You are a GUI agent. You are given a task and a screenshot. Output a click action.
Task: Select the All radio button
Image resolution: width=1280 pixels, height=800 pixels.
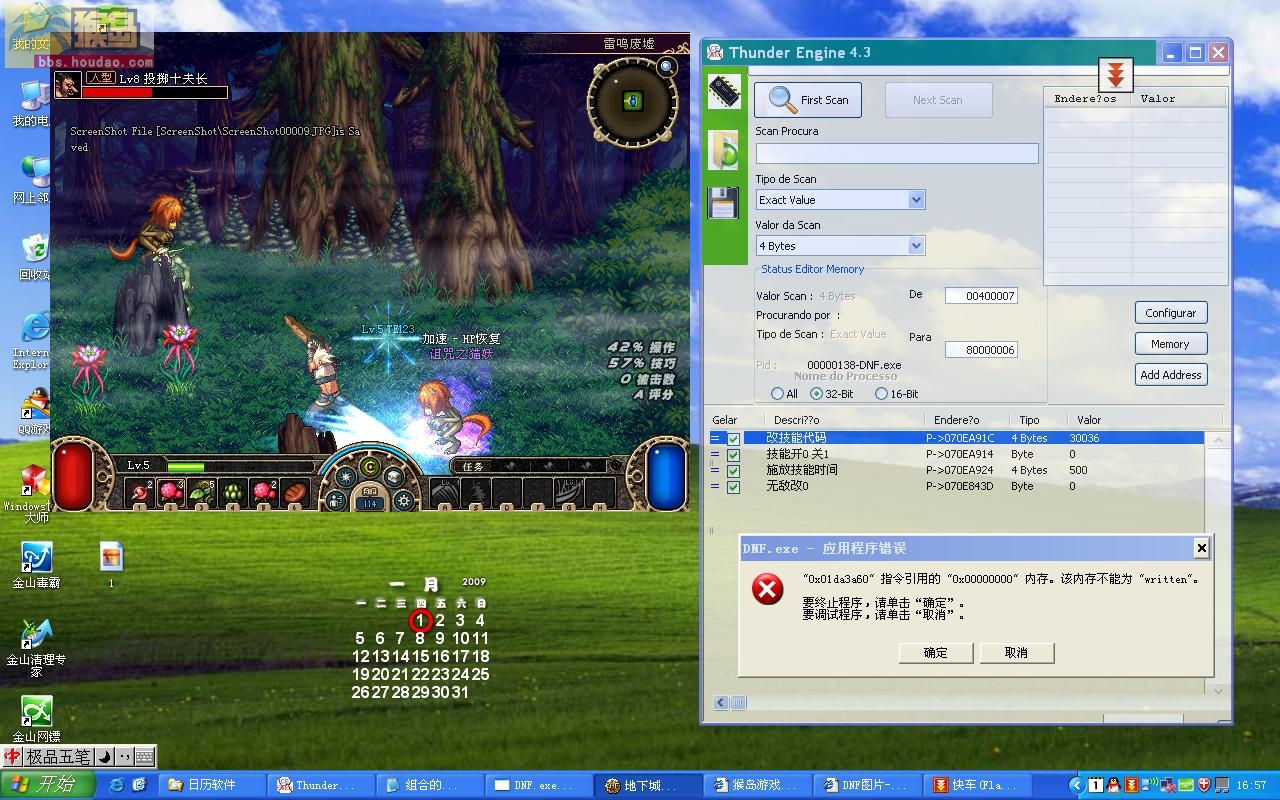[x=777, y=394]
